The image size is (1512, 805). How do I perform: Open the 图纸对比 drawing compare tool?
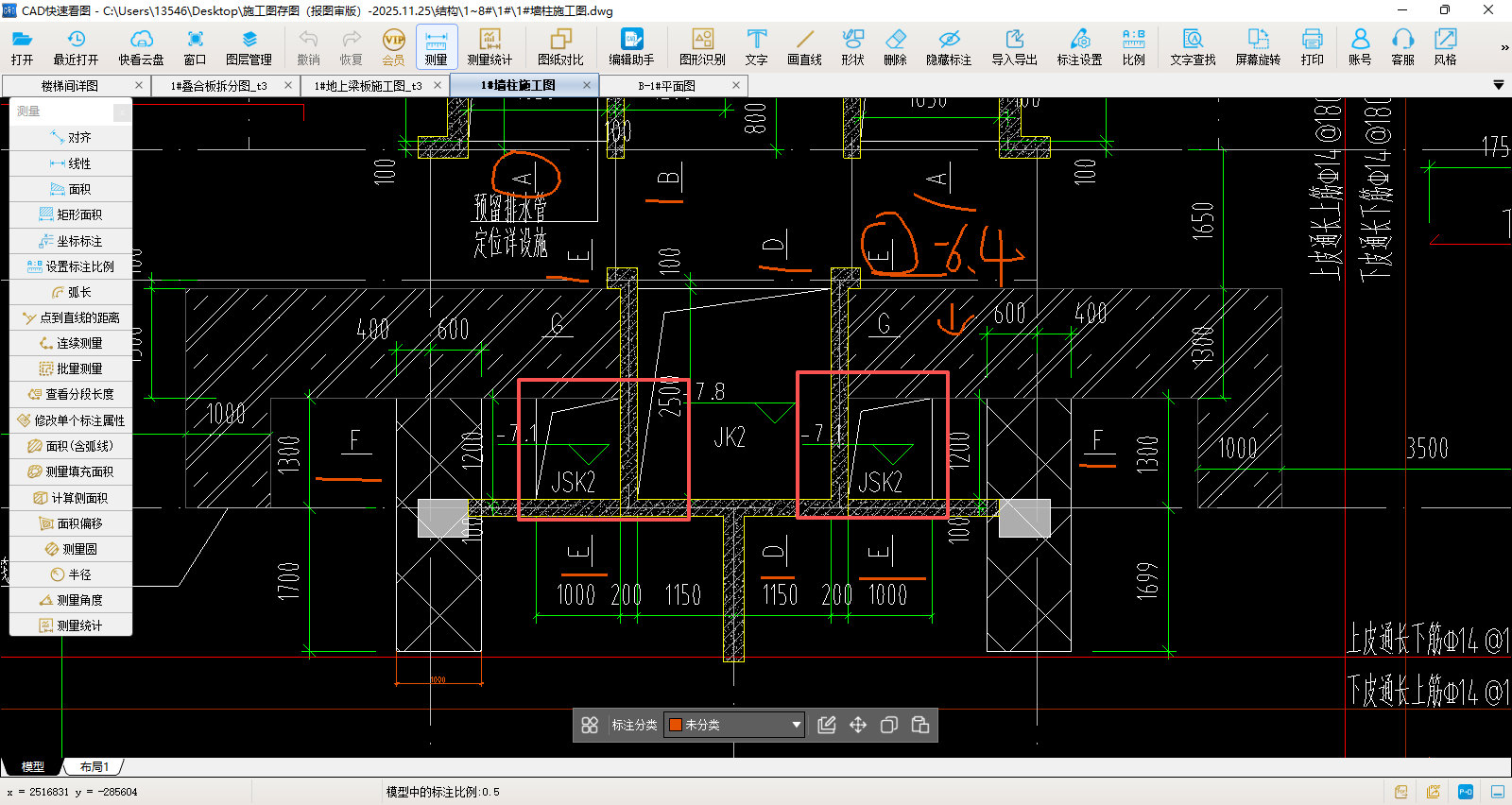coord(560,46)
